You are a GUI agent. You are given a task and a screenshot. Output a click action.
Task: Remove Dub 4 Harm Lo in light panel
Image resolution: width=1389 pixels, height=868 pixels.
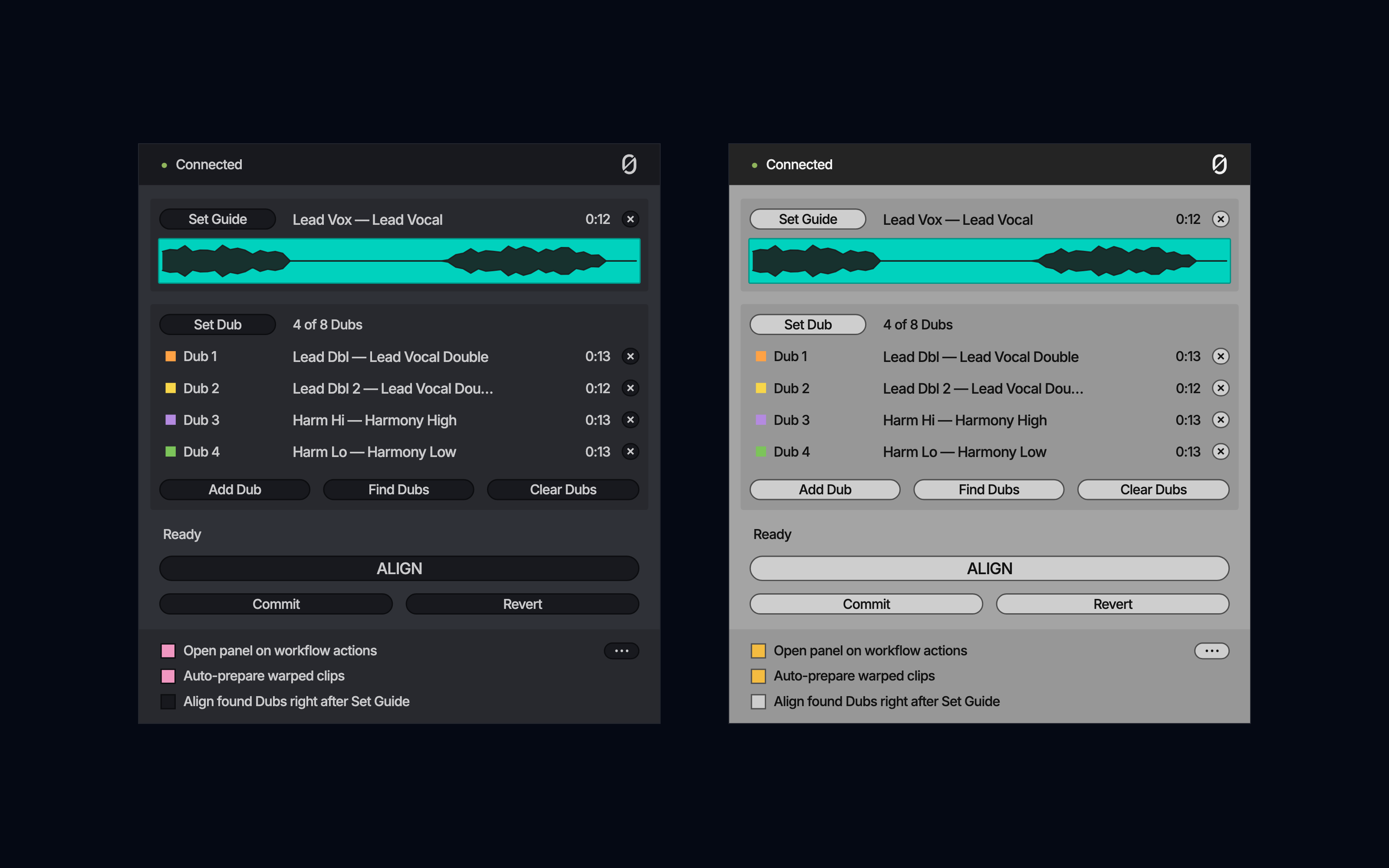click(x=1221, y=452)
